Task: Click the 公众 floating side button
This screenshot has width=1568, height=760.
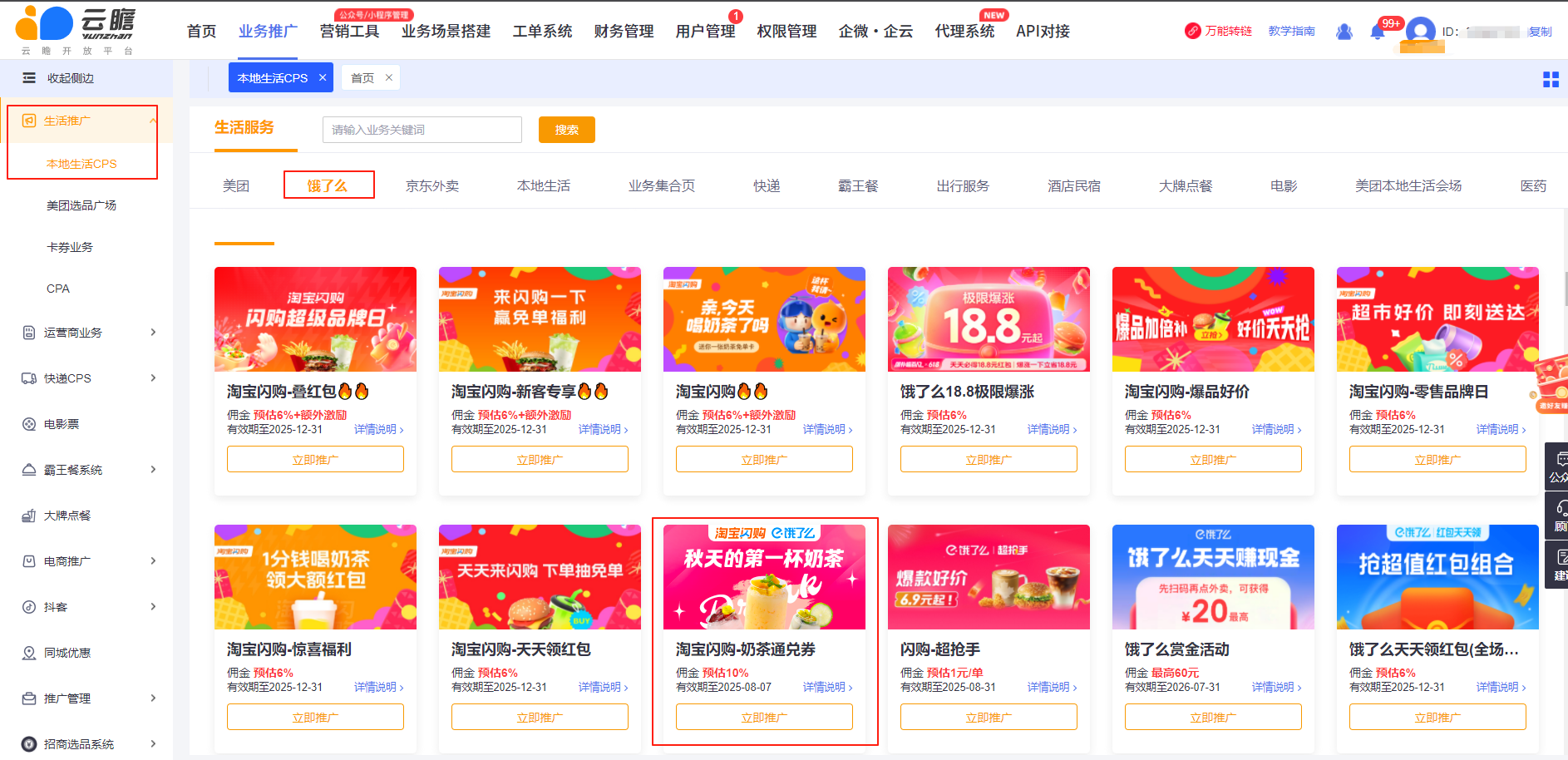Action: tap(1557, 466)
